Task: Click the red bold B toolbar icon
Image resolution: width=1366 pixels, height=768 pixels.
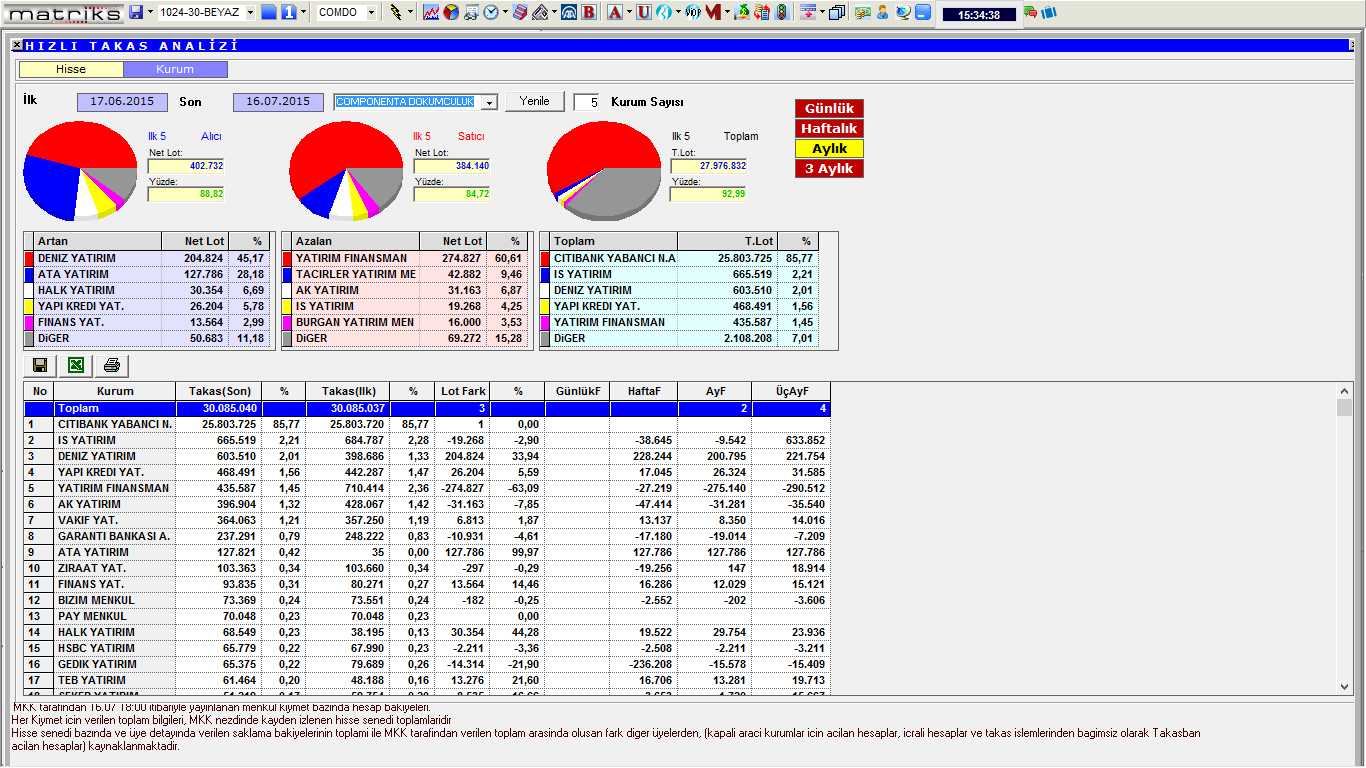Action: point(588,13)
